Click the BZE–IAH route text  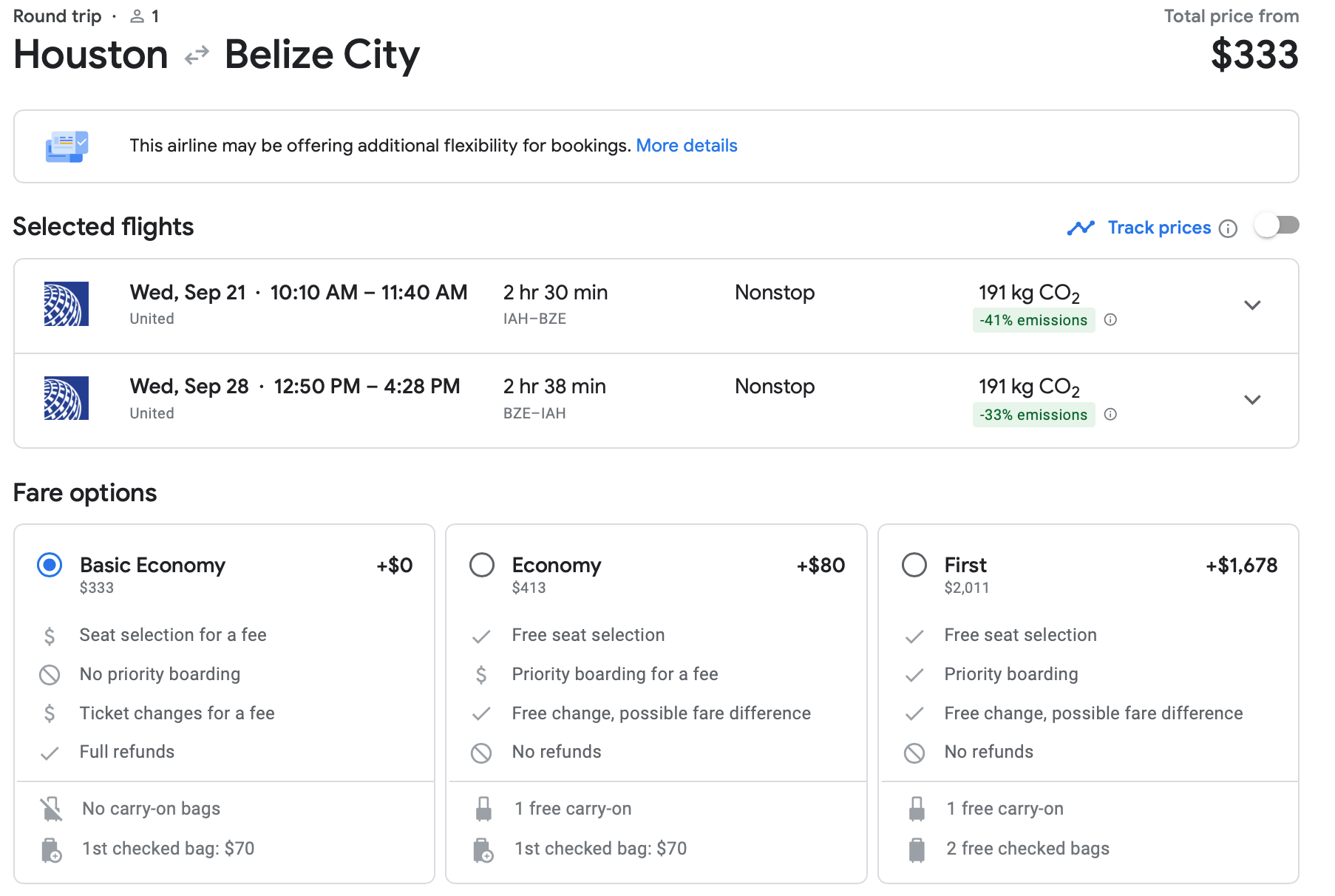[534, 413]
